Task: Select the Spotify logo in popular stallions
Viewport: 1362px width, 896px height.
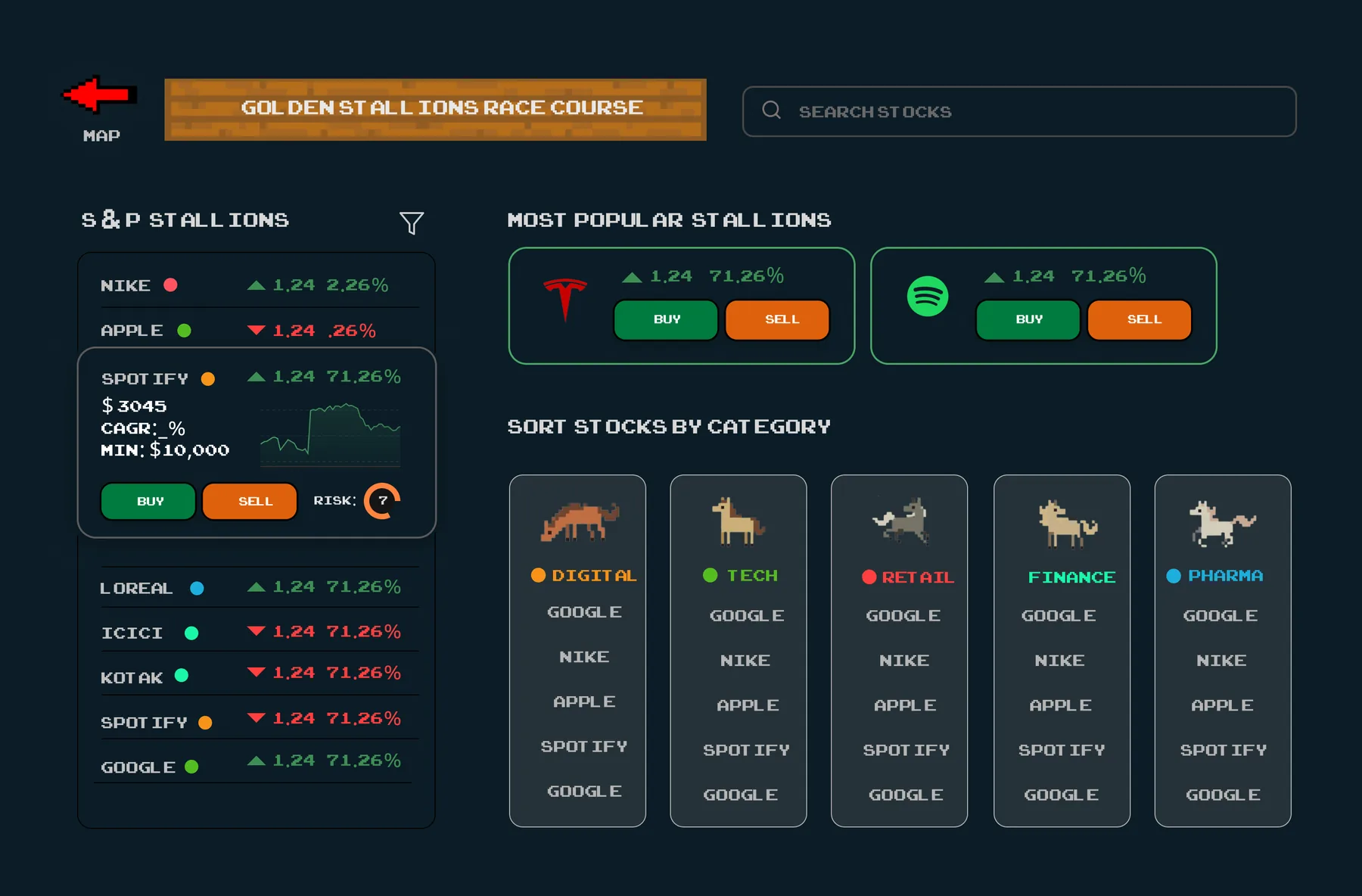Action: (928, 297)
